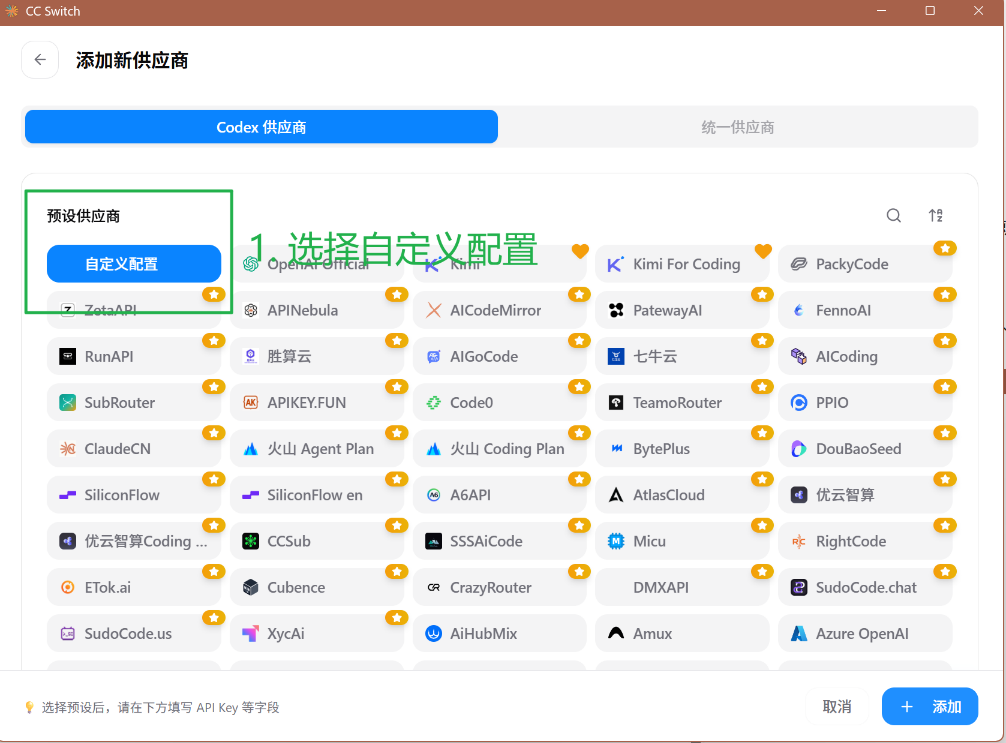Choose the AiHubMix preset
Screen dimensions: 1006x743
point(500,633)
